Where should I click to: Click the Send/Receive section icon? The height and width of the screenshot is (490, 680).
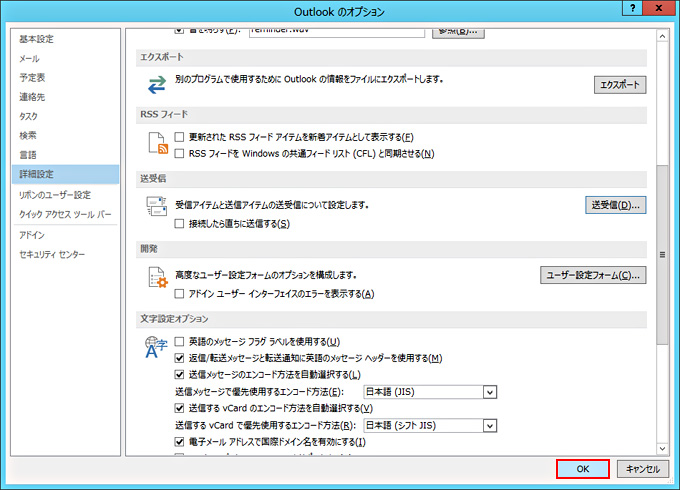(156, 207)
